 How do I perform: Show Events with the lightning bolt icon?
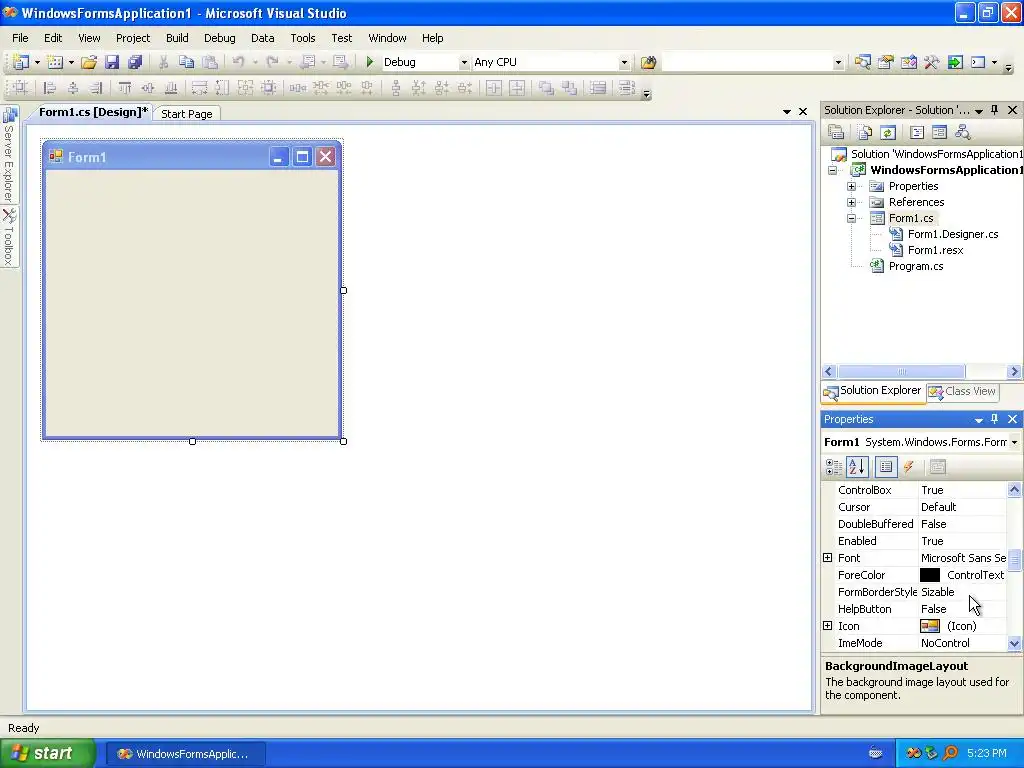[x=908, y=466]
